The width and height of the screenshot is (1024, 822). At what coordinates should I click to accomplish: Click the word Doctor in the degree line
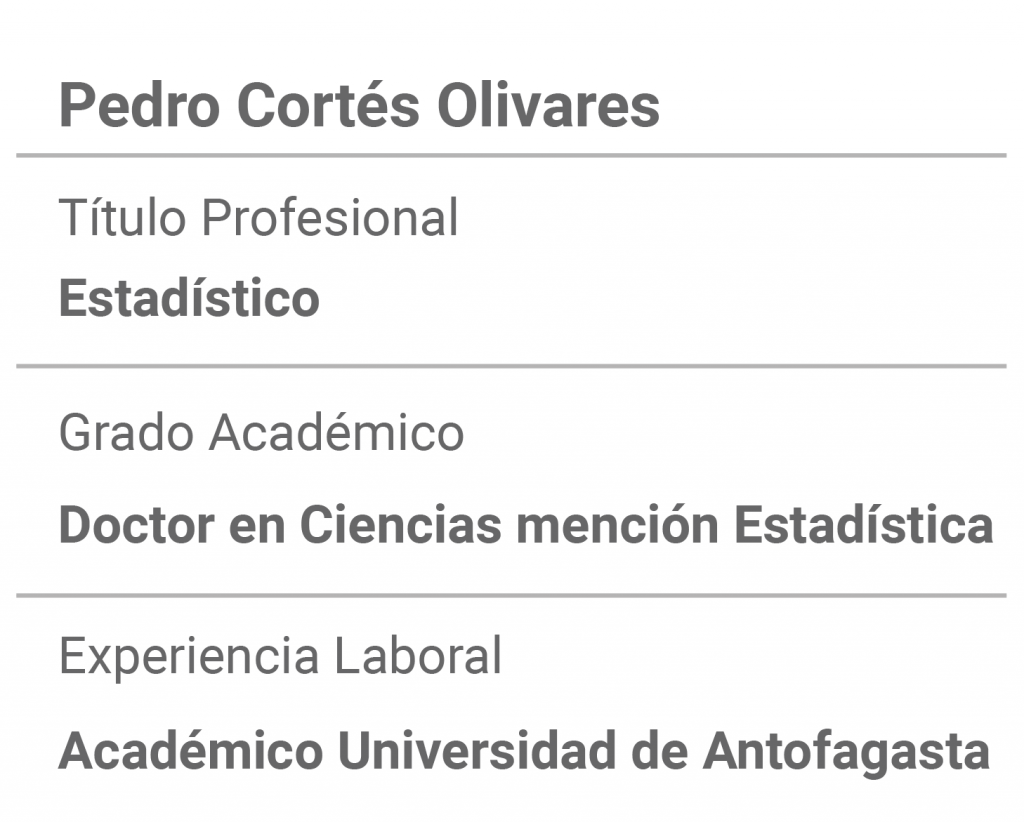[x=137, y=525]
